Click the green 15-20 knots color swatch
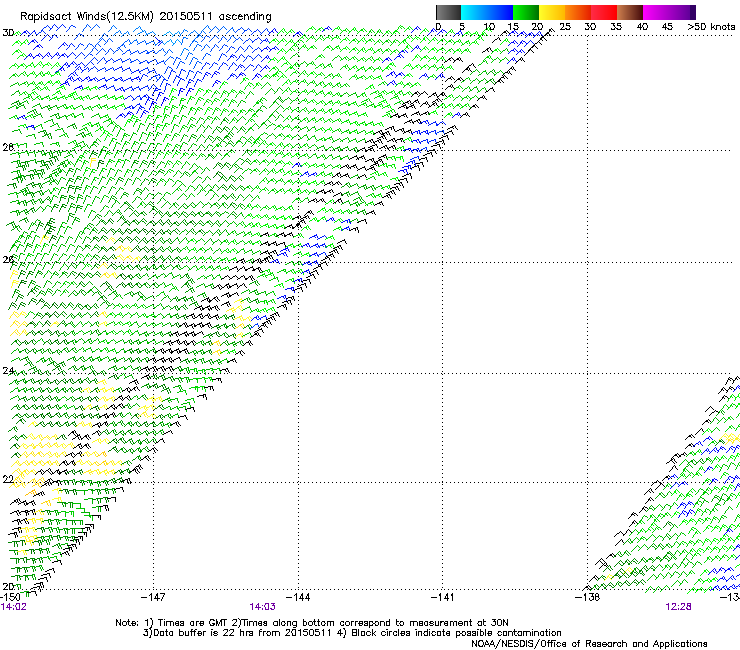This screenshot has width=740, height=650. point(526,12)
